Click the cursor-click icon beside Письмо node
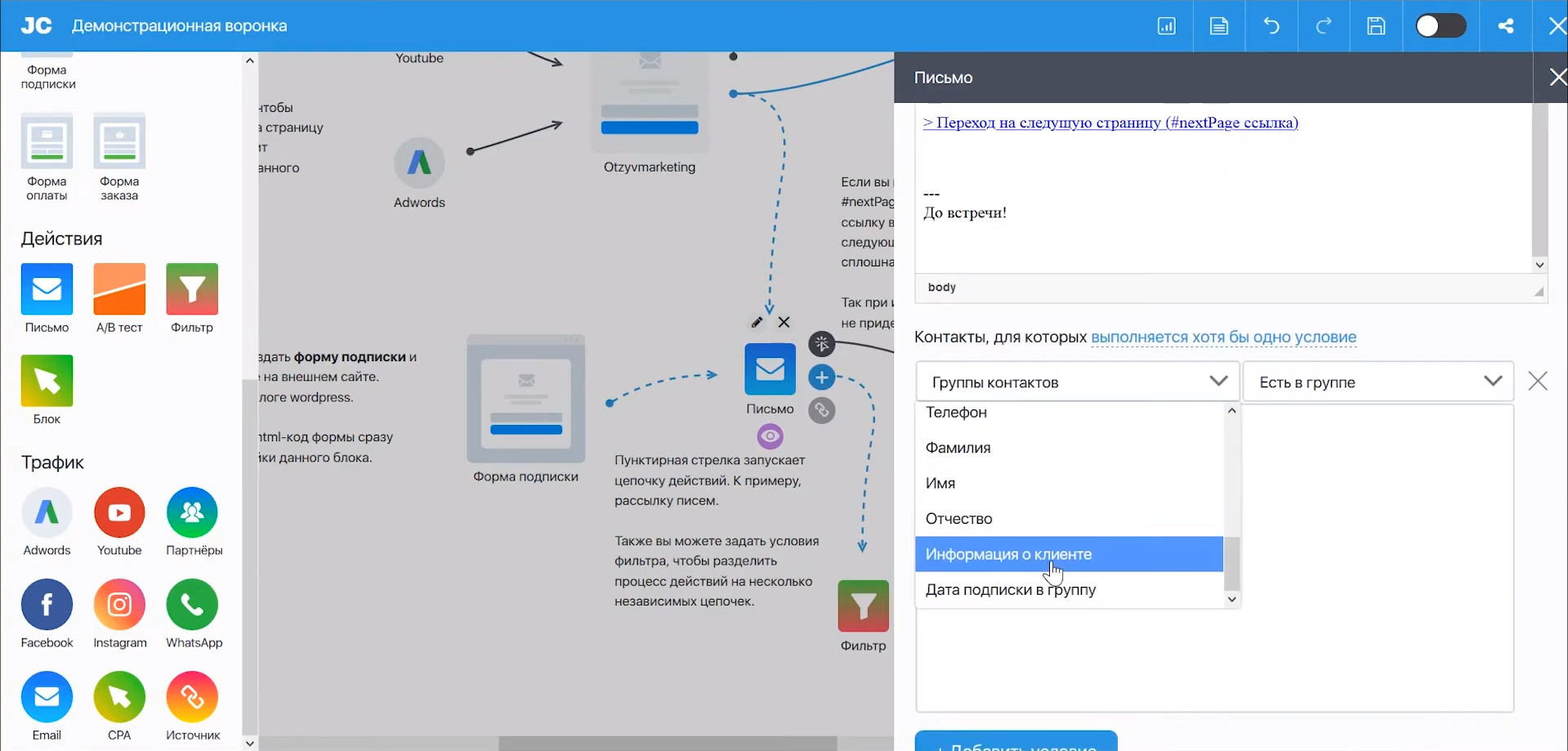Viewport: 1568px width, 751px height. tap(822, 344)
